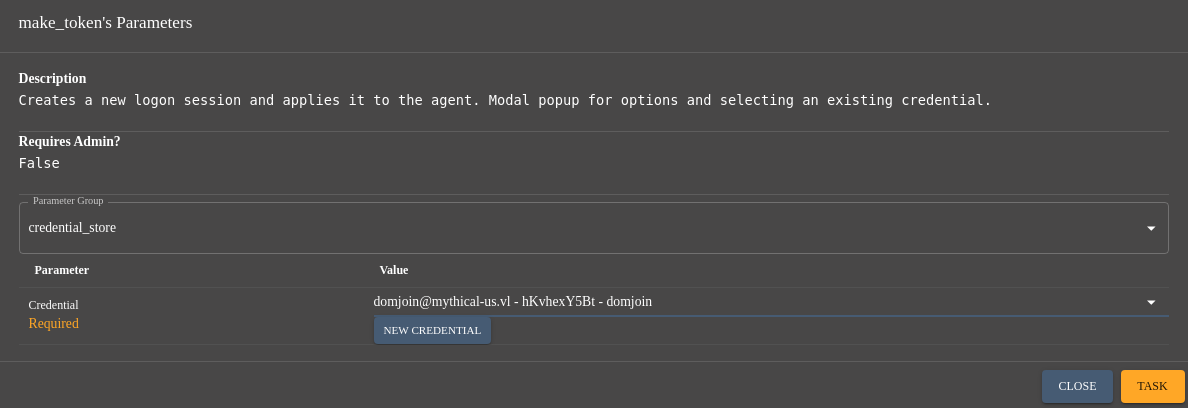The image size is (1188, 408).
Task: Add a credential via NEW CREDENTIAL button
Action: coord(432,330)
